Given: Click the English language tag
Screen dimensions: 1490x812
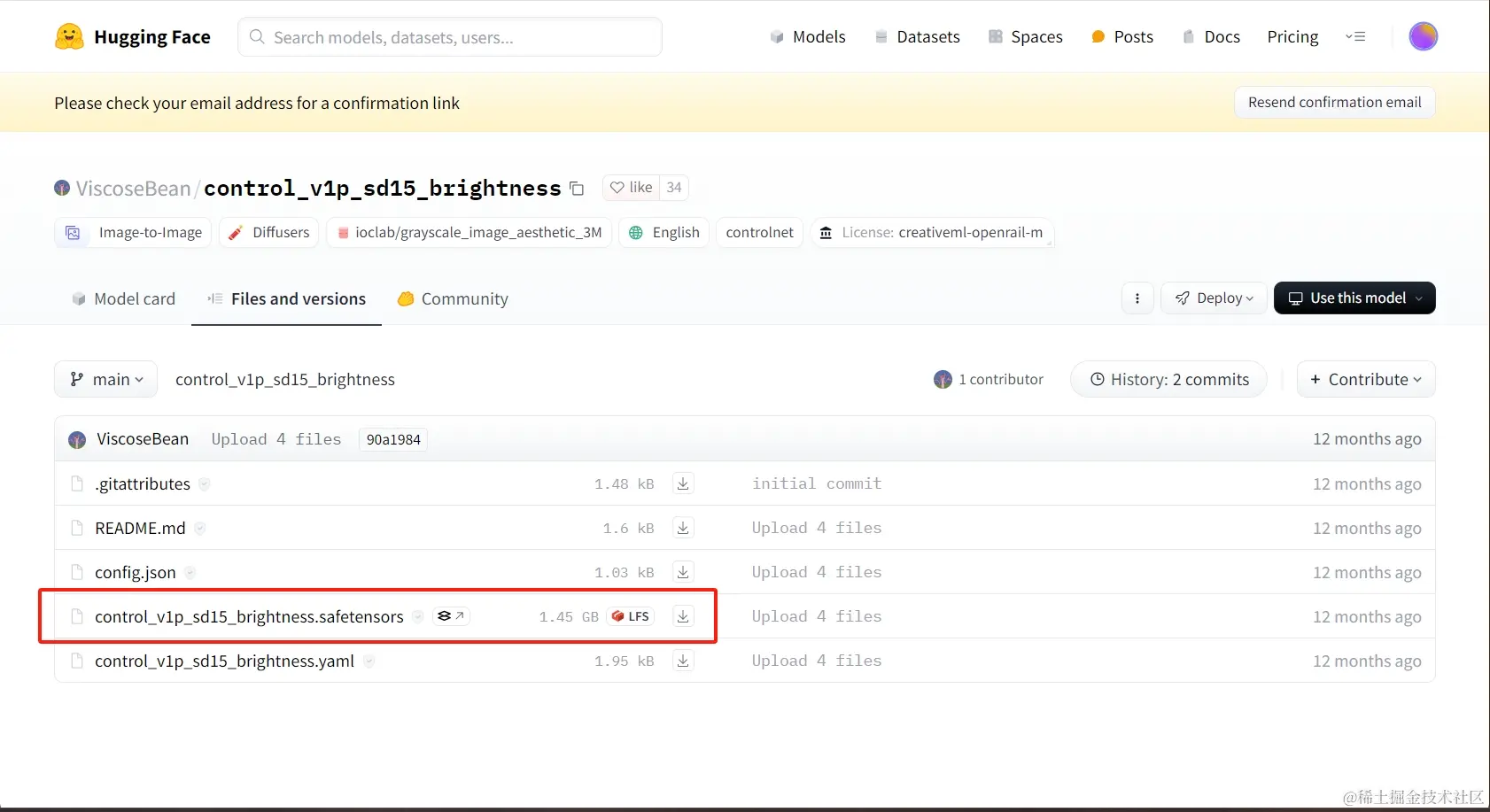Looking at the screenshot, I should coord(664,232).
